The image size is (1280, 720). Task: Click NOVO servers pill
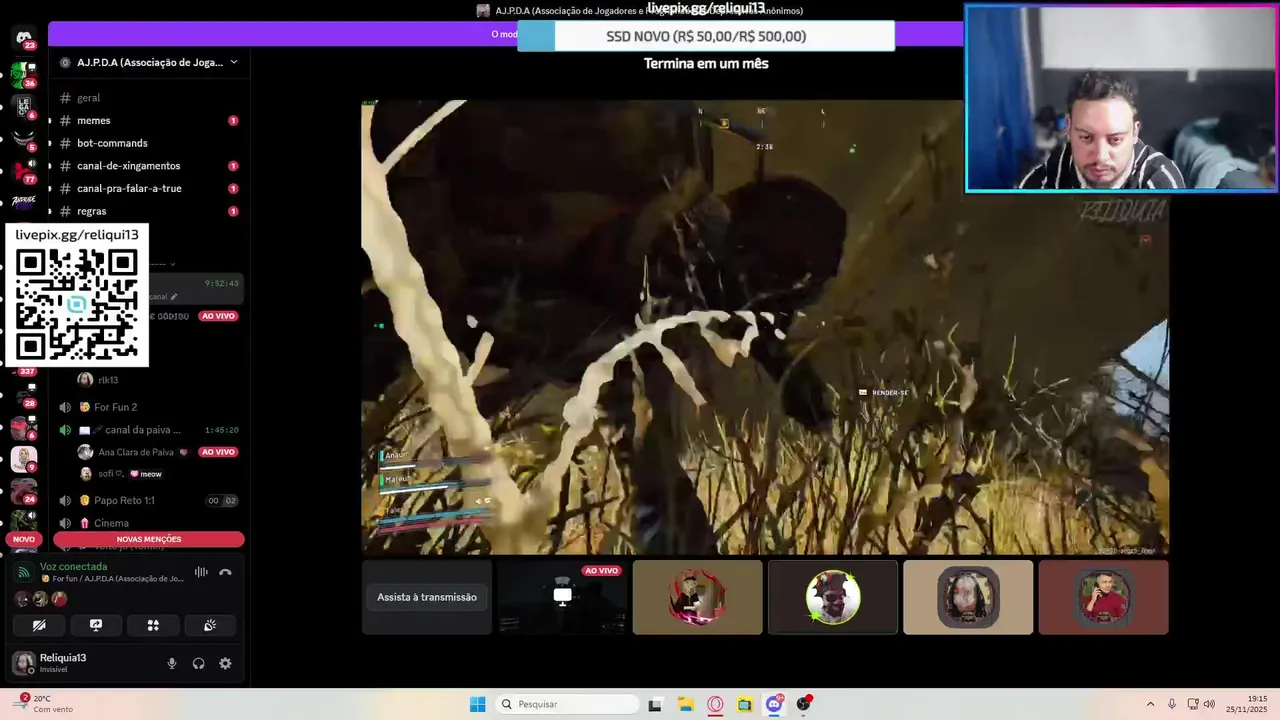[x=24, y=539]
